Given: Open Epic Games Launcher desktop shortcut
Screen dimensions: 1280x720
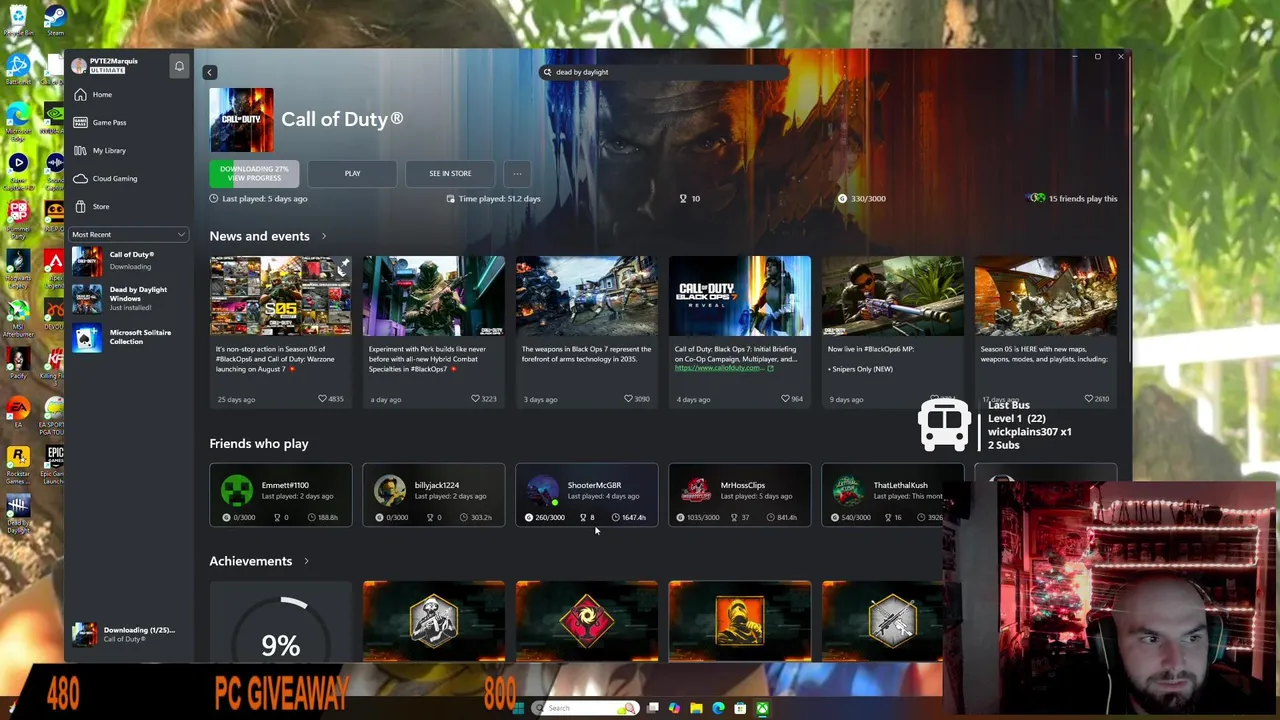Looking at the screenshot, I should (x=54, y=463).
